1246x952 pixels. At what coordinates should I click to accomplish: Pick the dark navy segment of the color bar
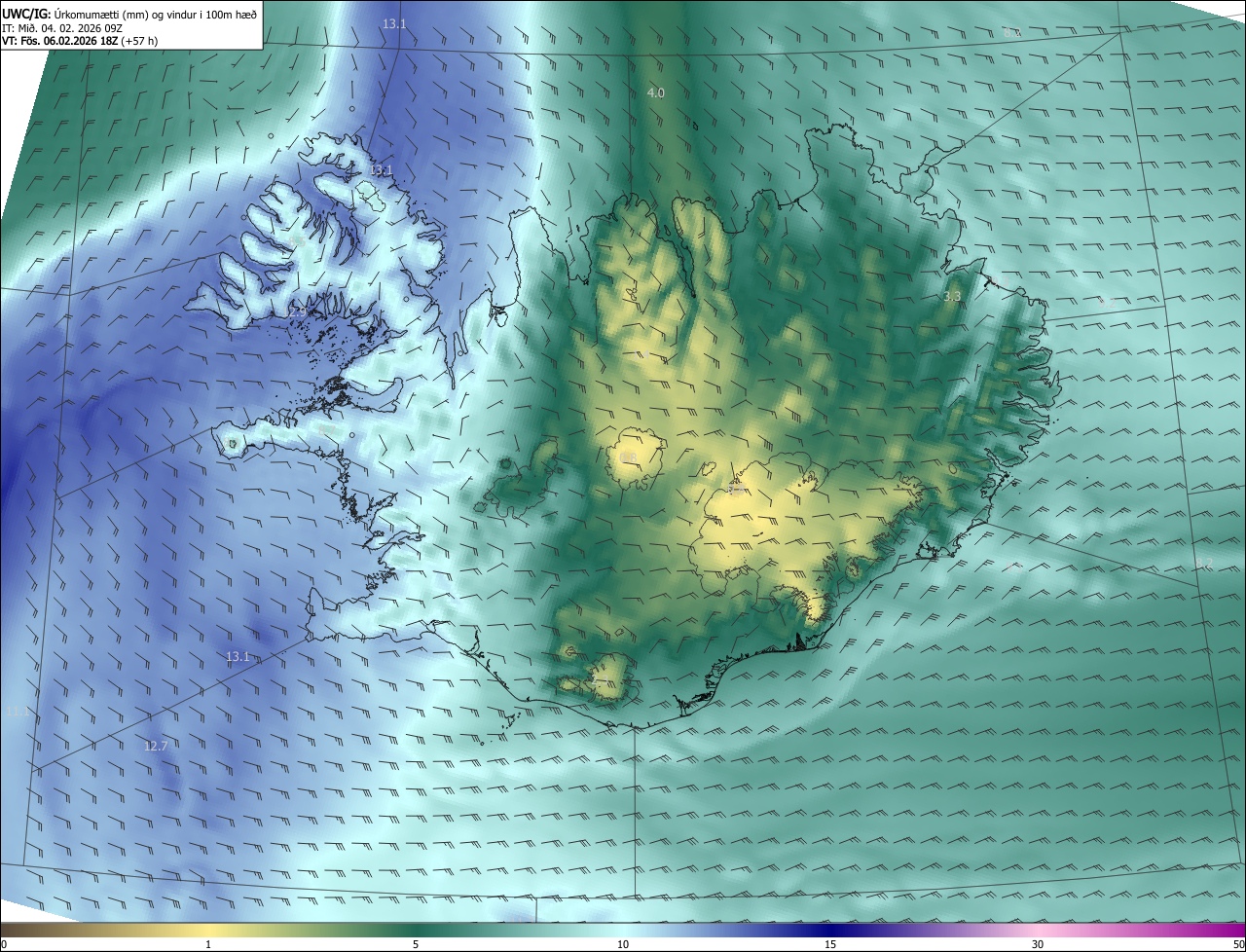830,930
